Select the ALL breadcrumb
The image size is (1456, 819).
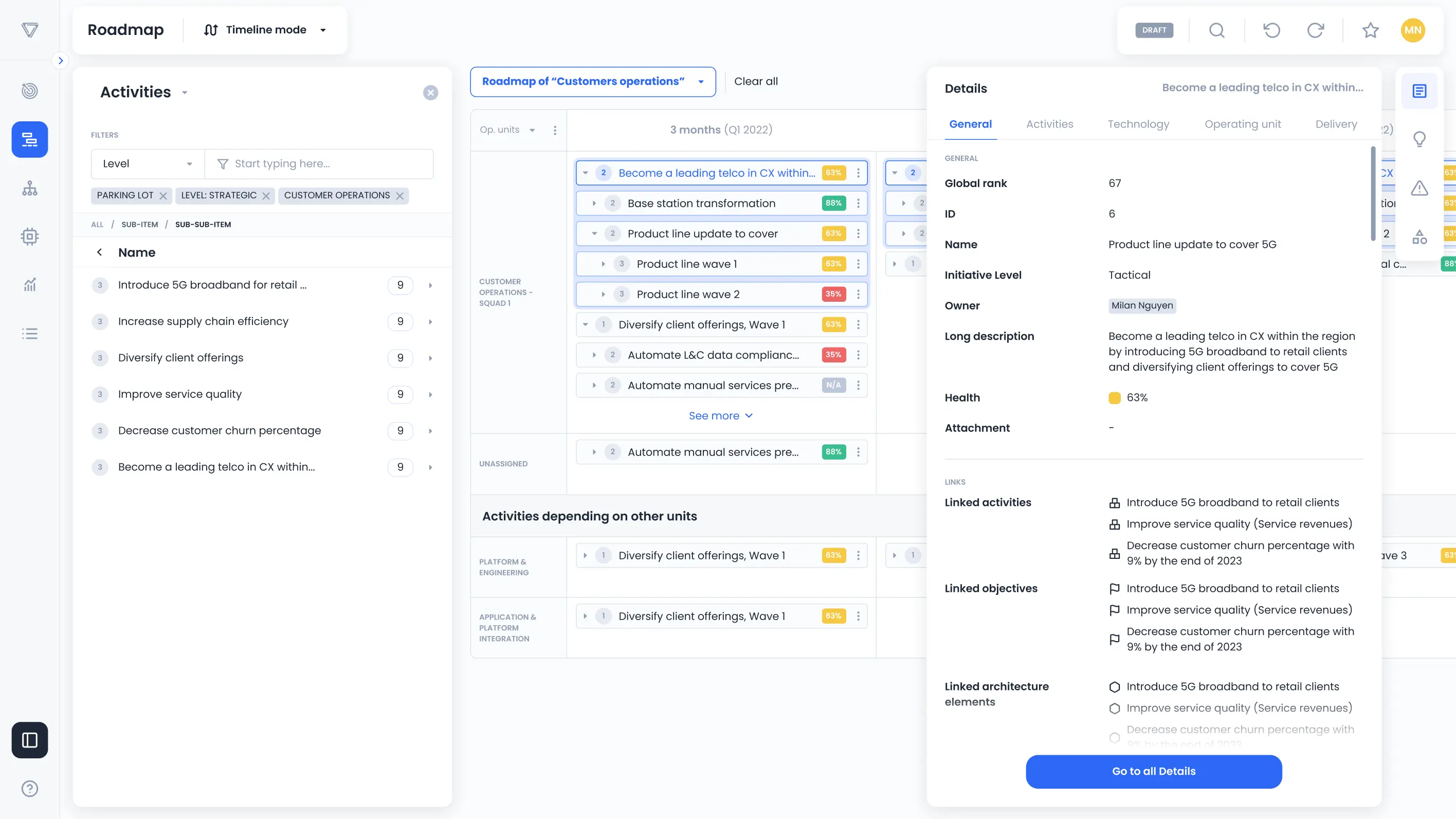[97, 224]
